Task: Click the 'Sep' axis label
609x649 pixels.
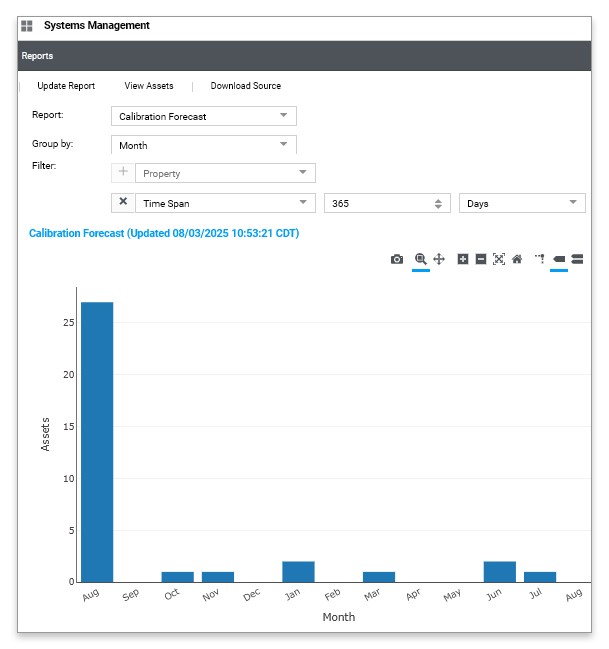Action: pos(131,595)
